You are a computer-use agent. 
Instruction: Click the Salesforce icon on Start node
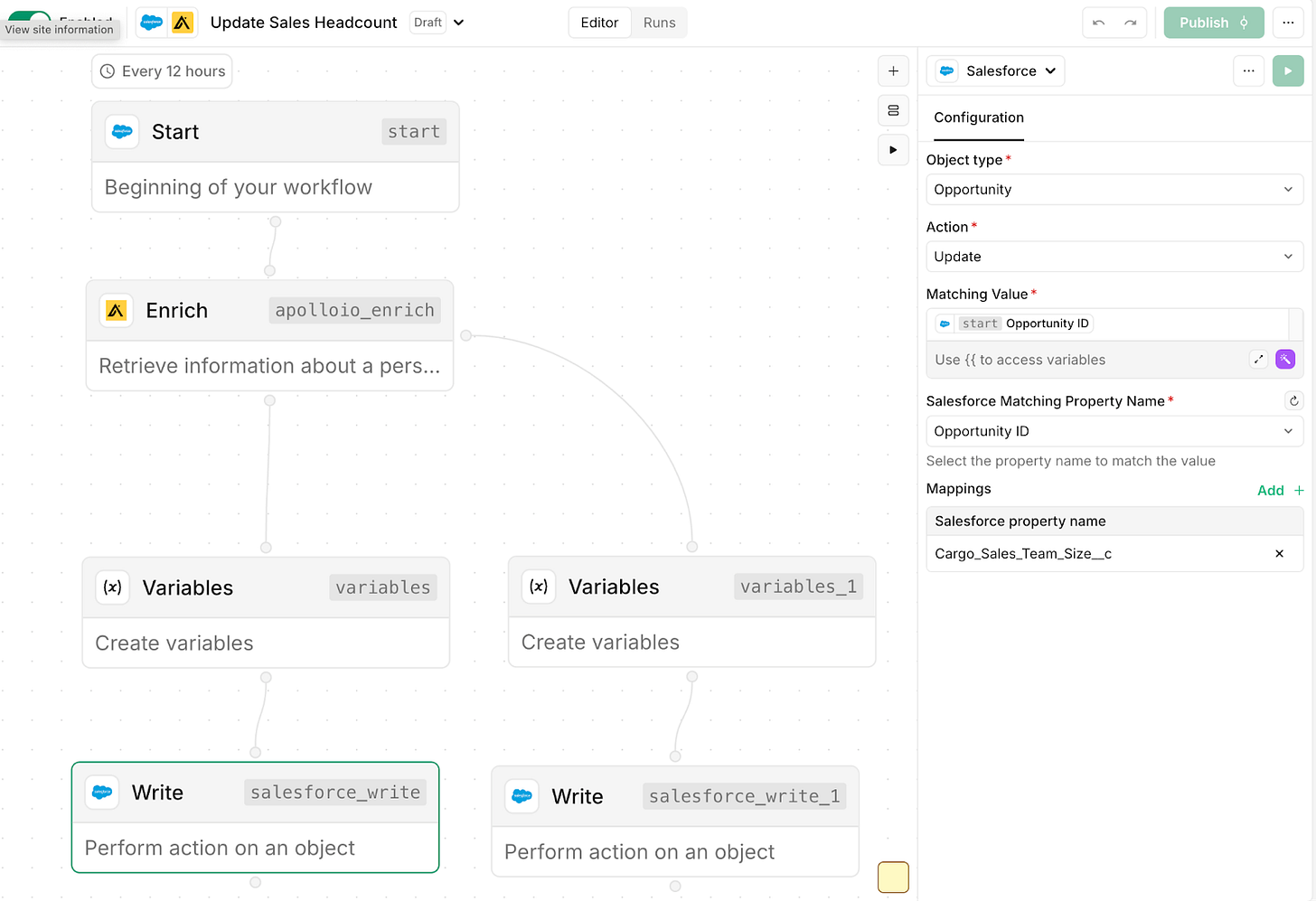pyautogui.click(x=122, y=132)
